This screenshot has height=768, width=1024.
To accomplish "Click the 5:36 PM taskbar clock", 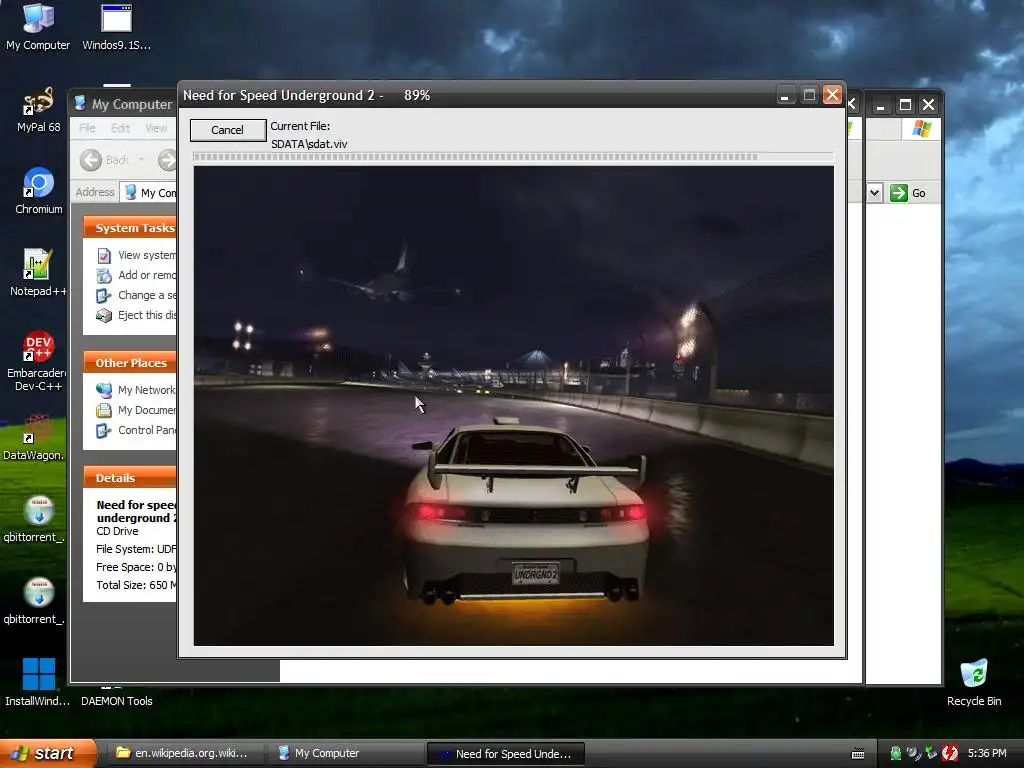I will 987,753.
